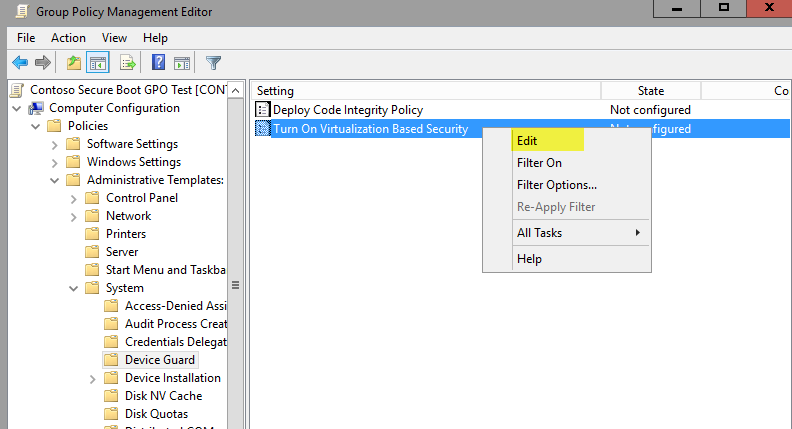Collapse the System tree node
The width and height of the screenshot is (792, 429).
pos(74,289)
